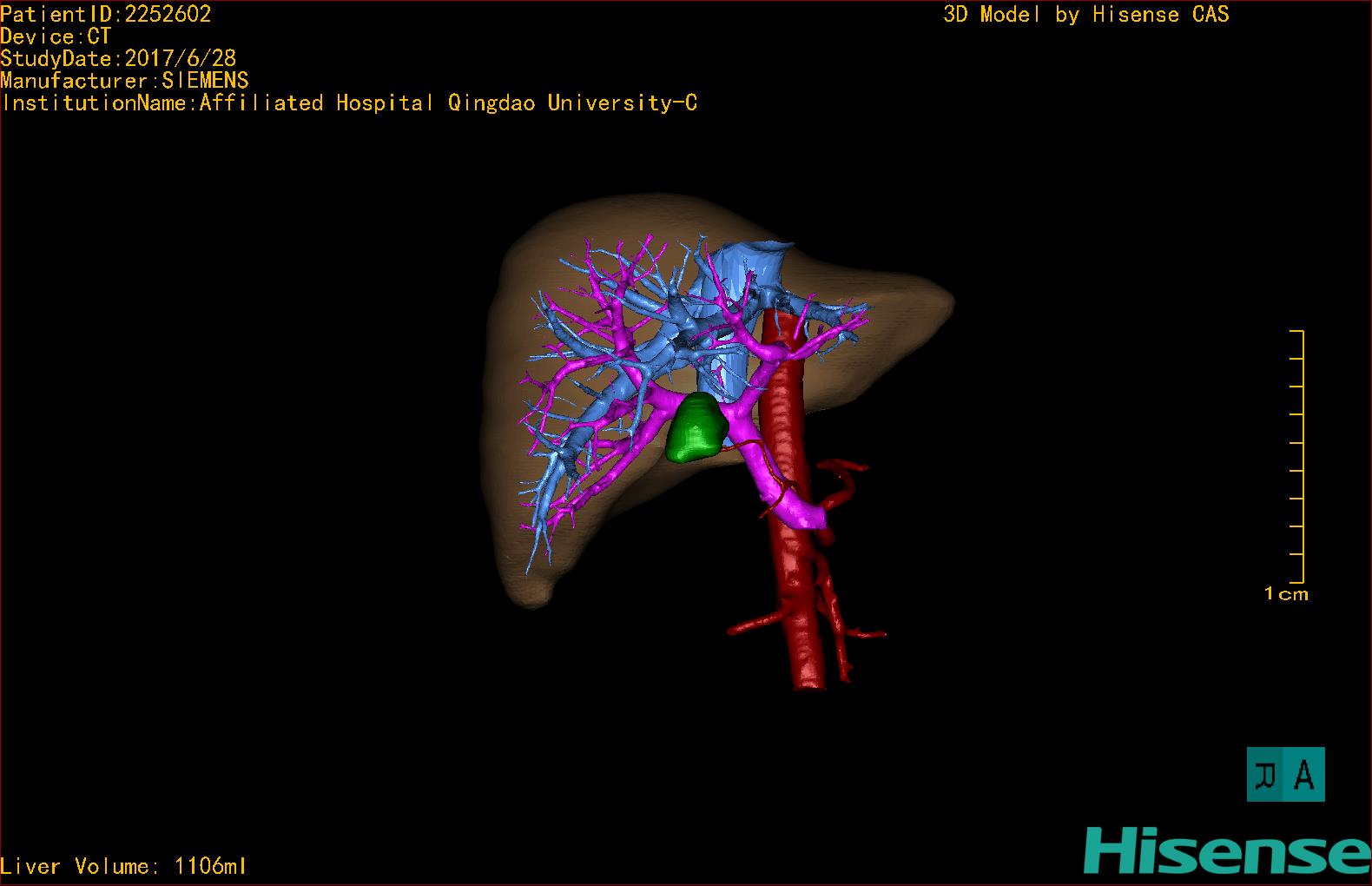Click the "A" face of the orientation cube
The width and height of the screenshot is (1372, 886).
click(x=1305, y=774)
